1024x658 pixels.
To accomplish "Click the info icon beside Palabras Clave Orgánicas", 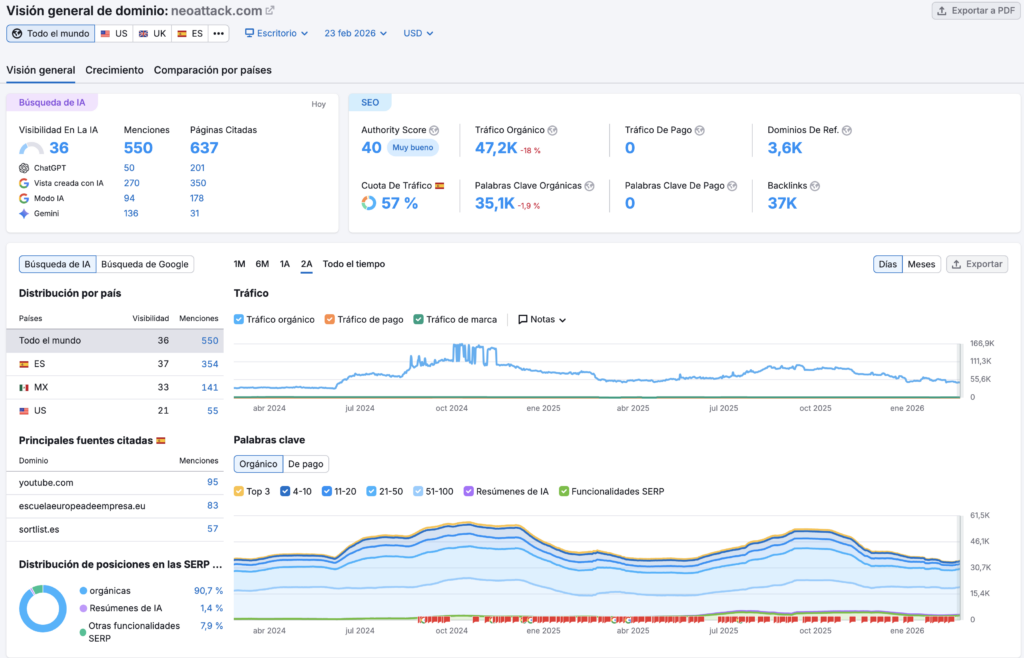I will 590,186.
